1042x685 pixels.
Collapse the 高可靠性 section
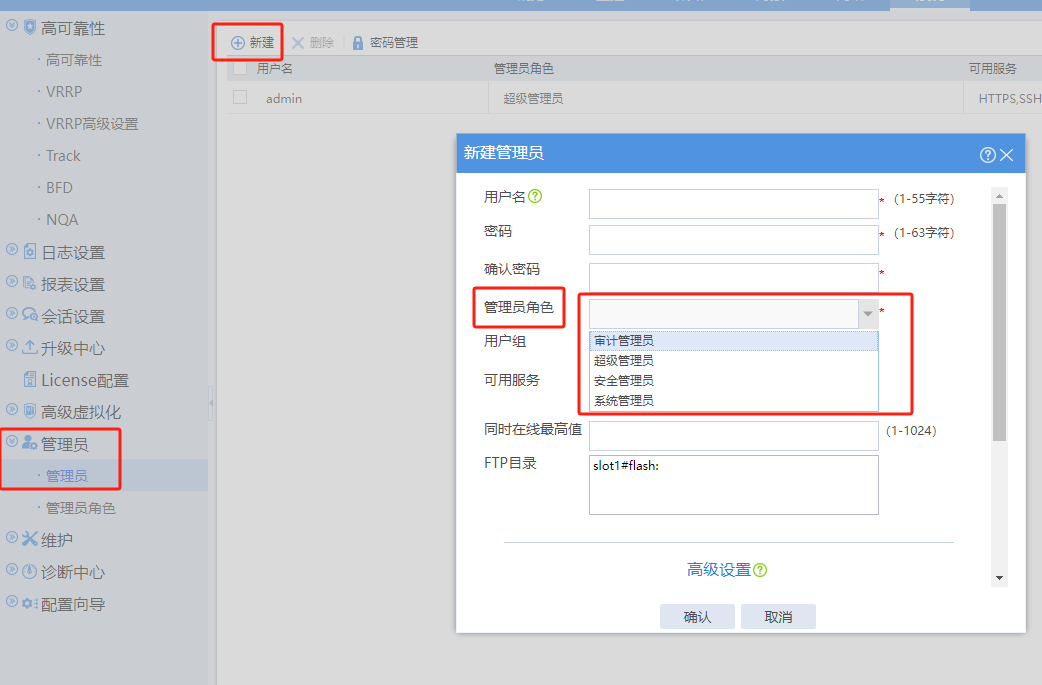coord(12,26)
